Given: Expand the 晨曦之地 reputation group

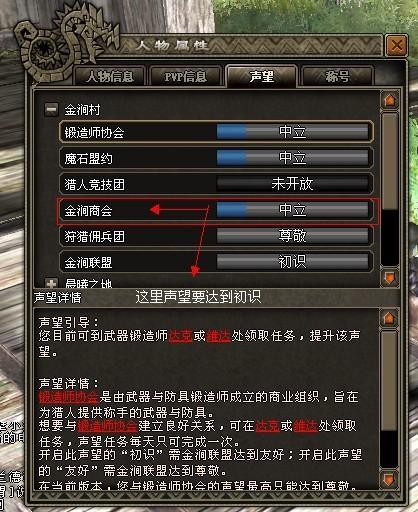Looking at the screenshot, I should (x=51, y=284).
